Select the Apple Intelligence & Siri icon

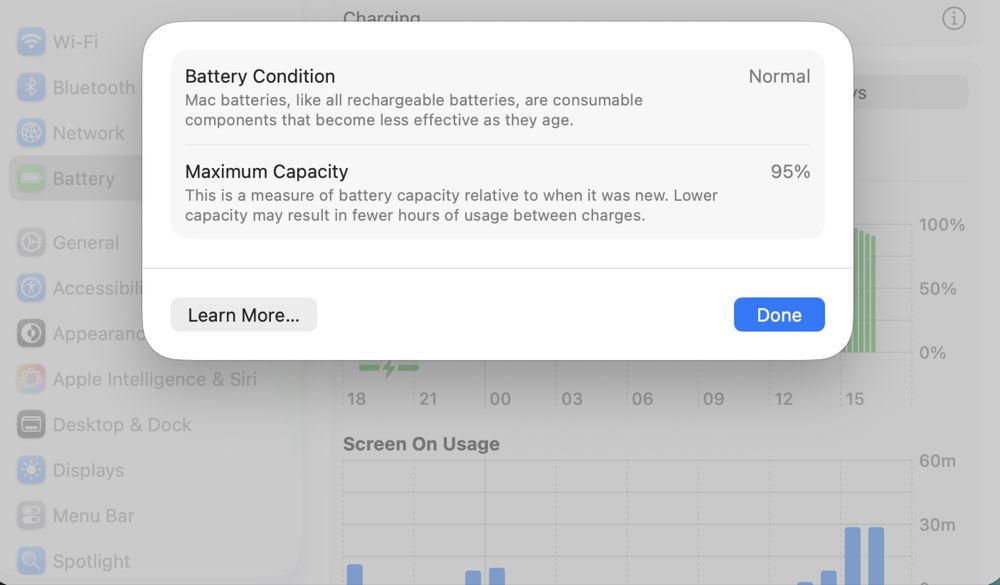click(x=31, y=379)
